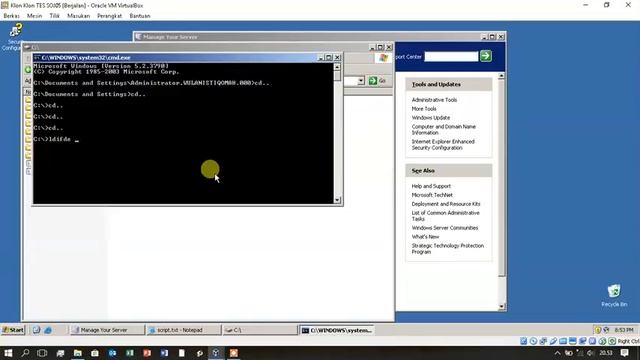The image size is (640, 360).
Task: Open the Windows Update link
Action: 431,118
